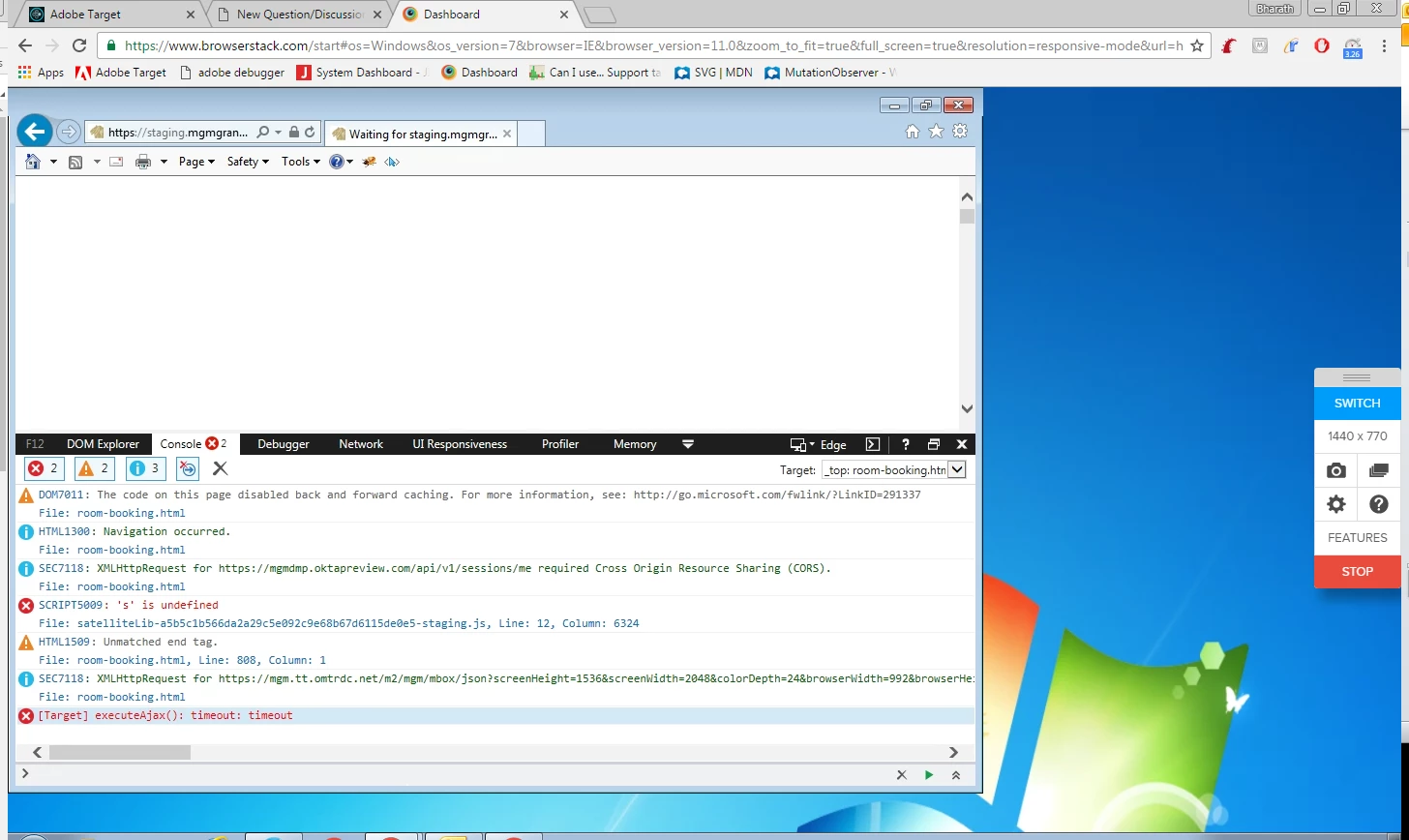Open dev tools help question mark
The width and height of the screenshot is (1409, 840).
[x=906, y=444]
